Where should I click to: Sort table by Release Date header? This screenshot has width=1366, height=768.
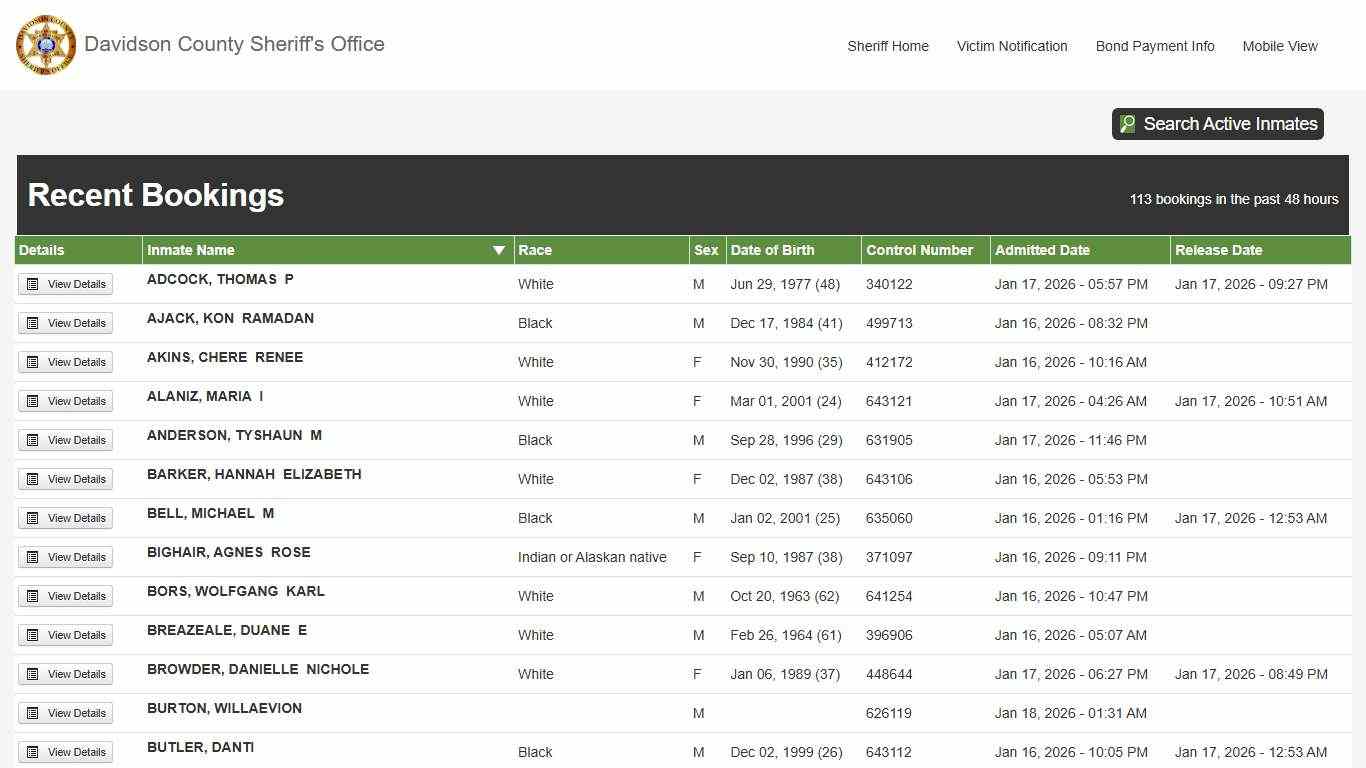[1218, 250]
